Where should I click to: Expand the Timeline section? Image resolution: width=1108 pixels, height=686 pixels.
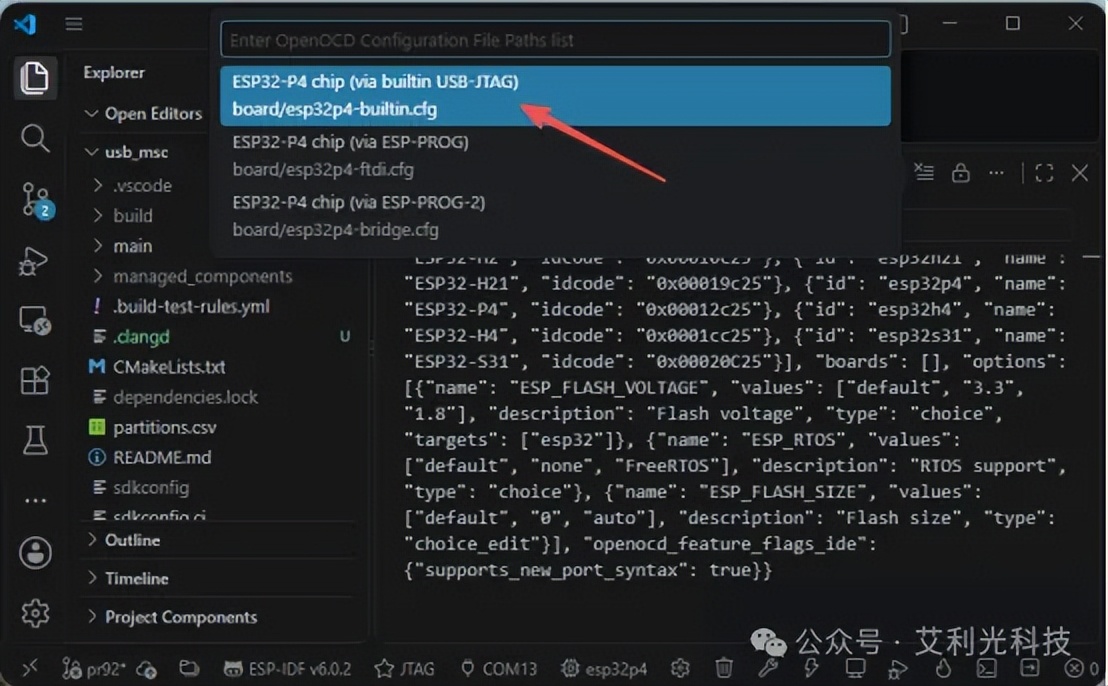(x=128, y=579)
